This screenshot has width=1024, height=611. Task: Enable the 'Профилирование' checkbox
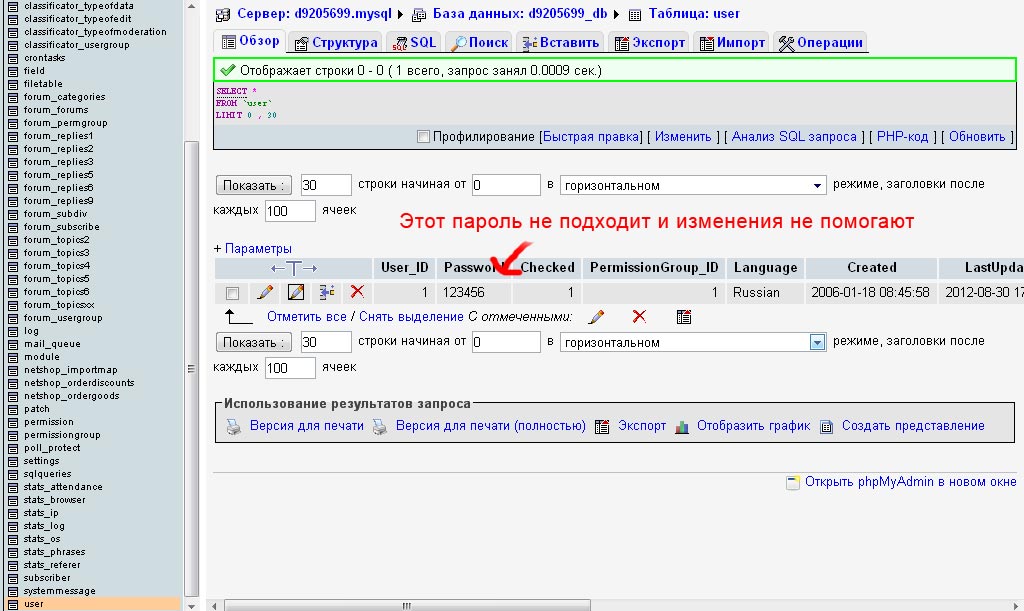tap(423, 137)
